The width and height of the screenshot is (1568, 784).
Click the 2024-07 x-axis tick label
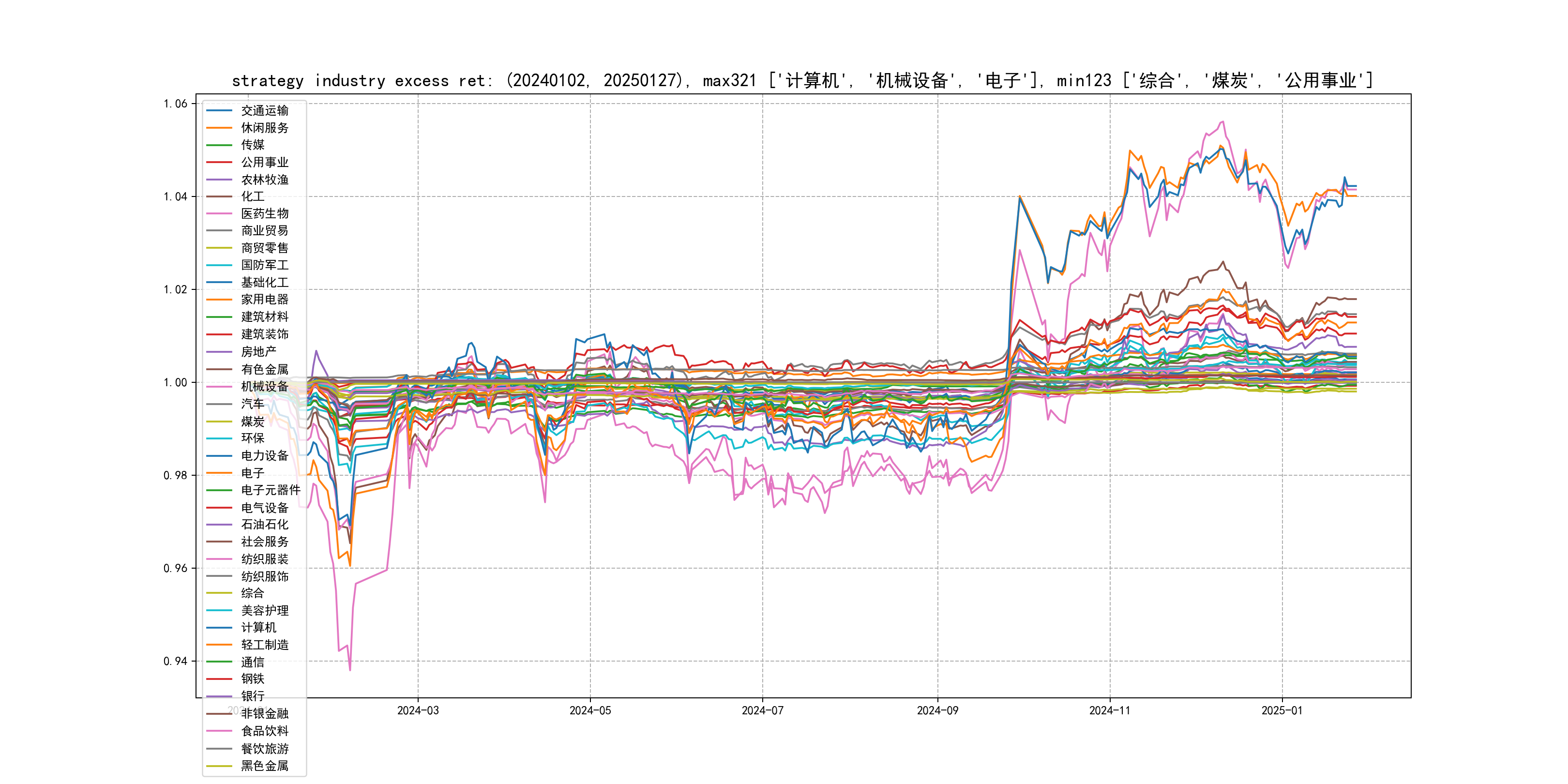762,710
